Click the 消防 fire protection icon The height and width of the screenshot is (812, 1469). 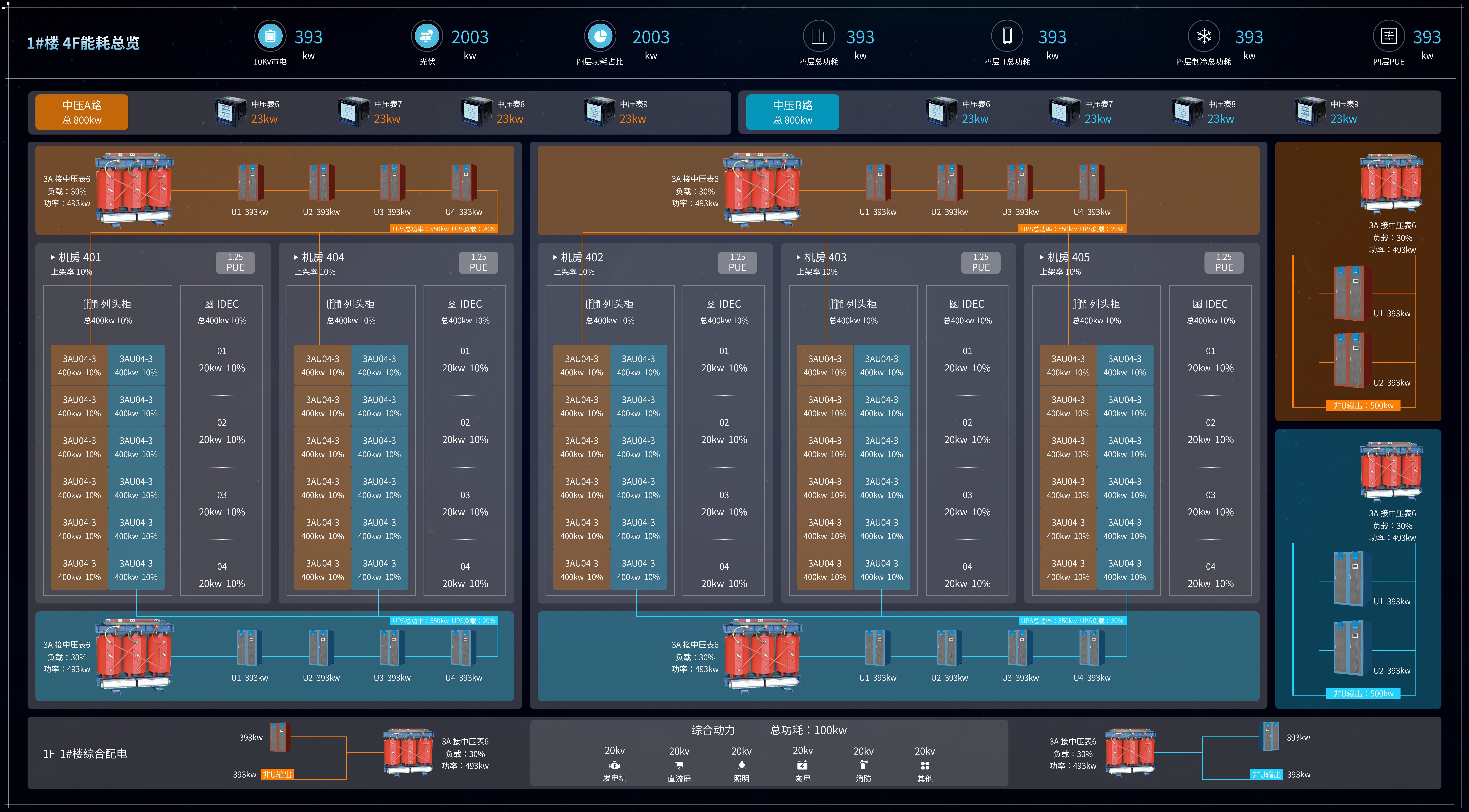click(863, 765)
